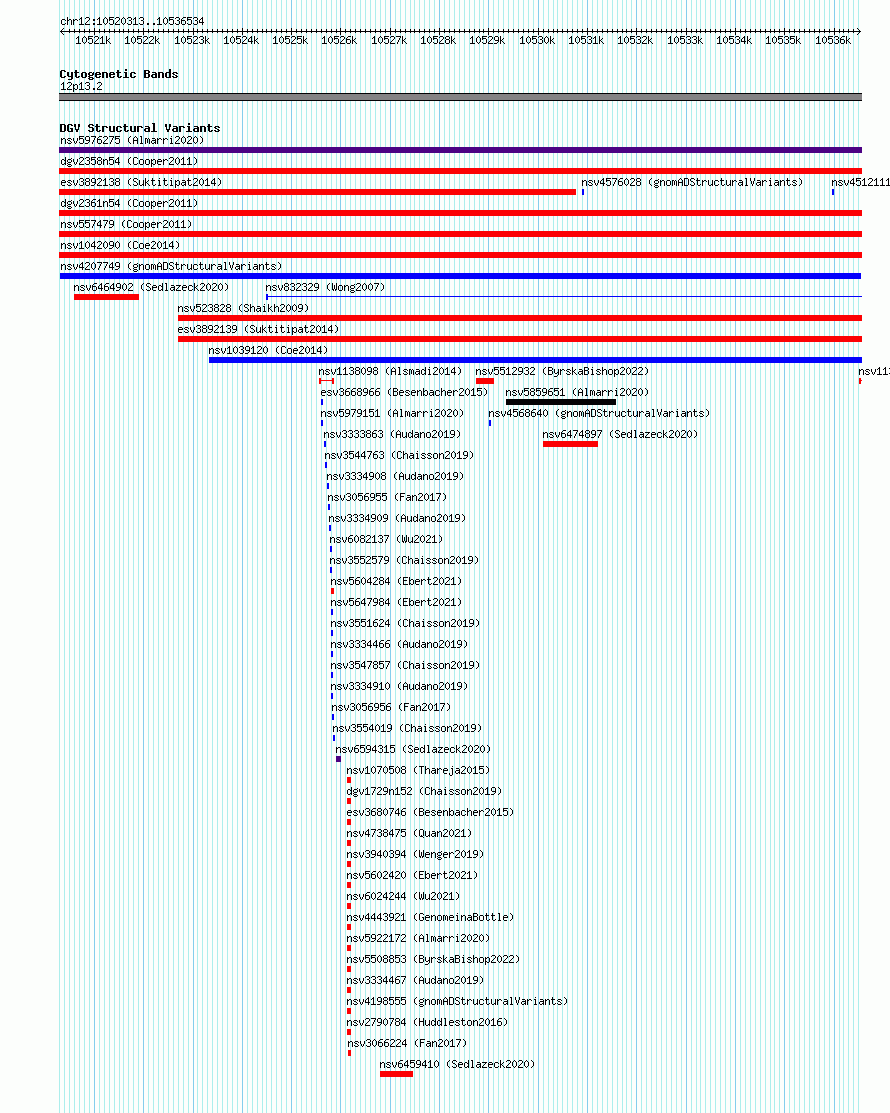Open nsv523828 (Shaikh2009) variant

pos(243,308)
